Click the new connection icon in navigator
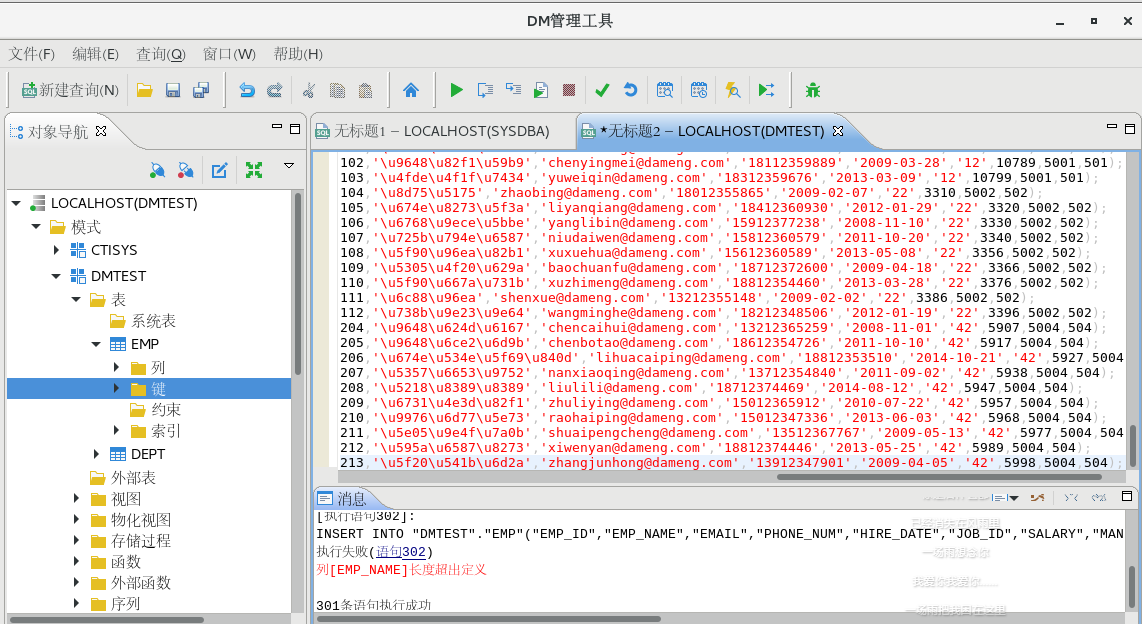This screenshot has width=1142, height=624. (157, 170)
